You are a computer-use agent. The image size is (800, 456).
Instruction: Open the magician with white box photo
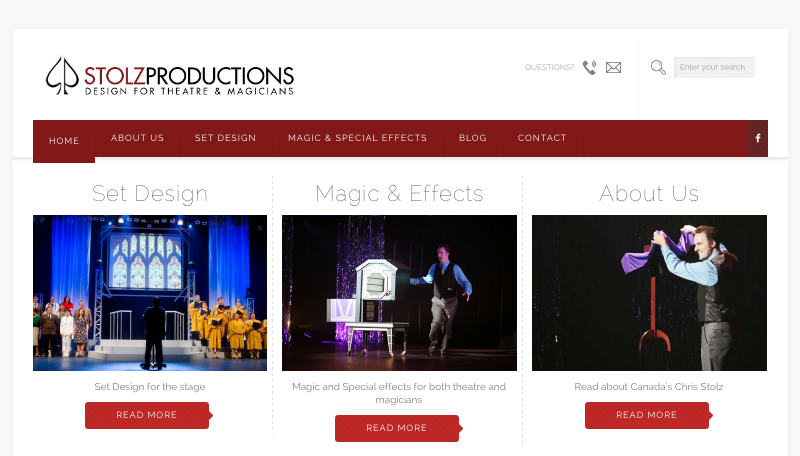pos(399,293)
